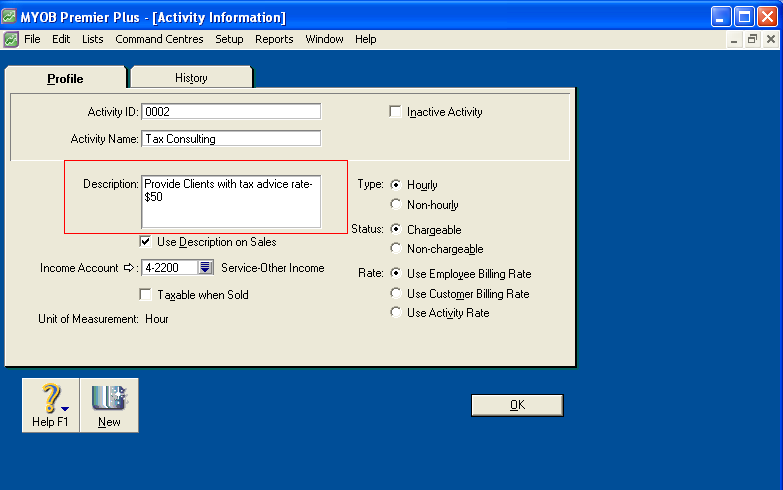This screenshot has width=783, height=490.
Task: Maximize the MYOB Premier Plus window
Action: (x=744, y=16)
